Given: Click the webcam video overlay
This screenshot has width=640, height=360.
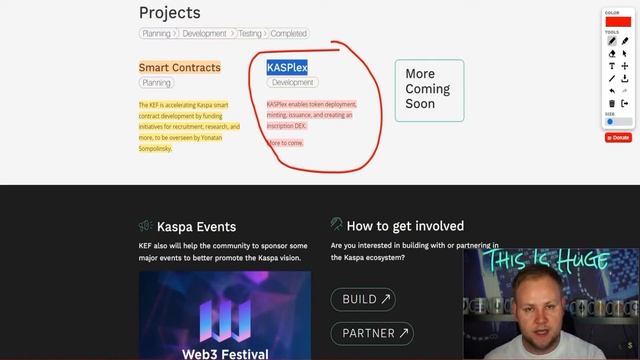Looking at the screenshot, I should pos(551,304).
